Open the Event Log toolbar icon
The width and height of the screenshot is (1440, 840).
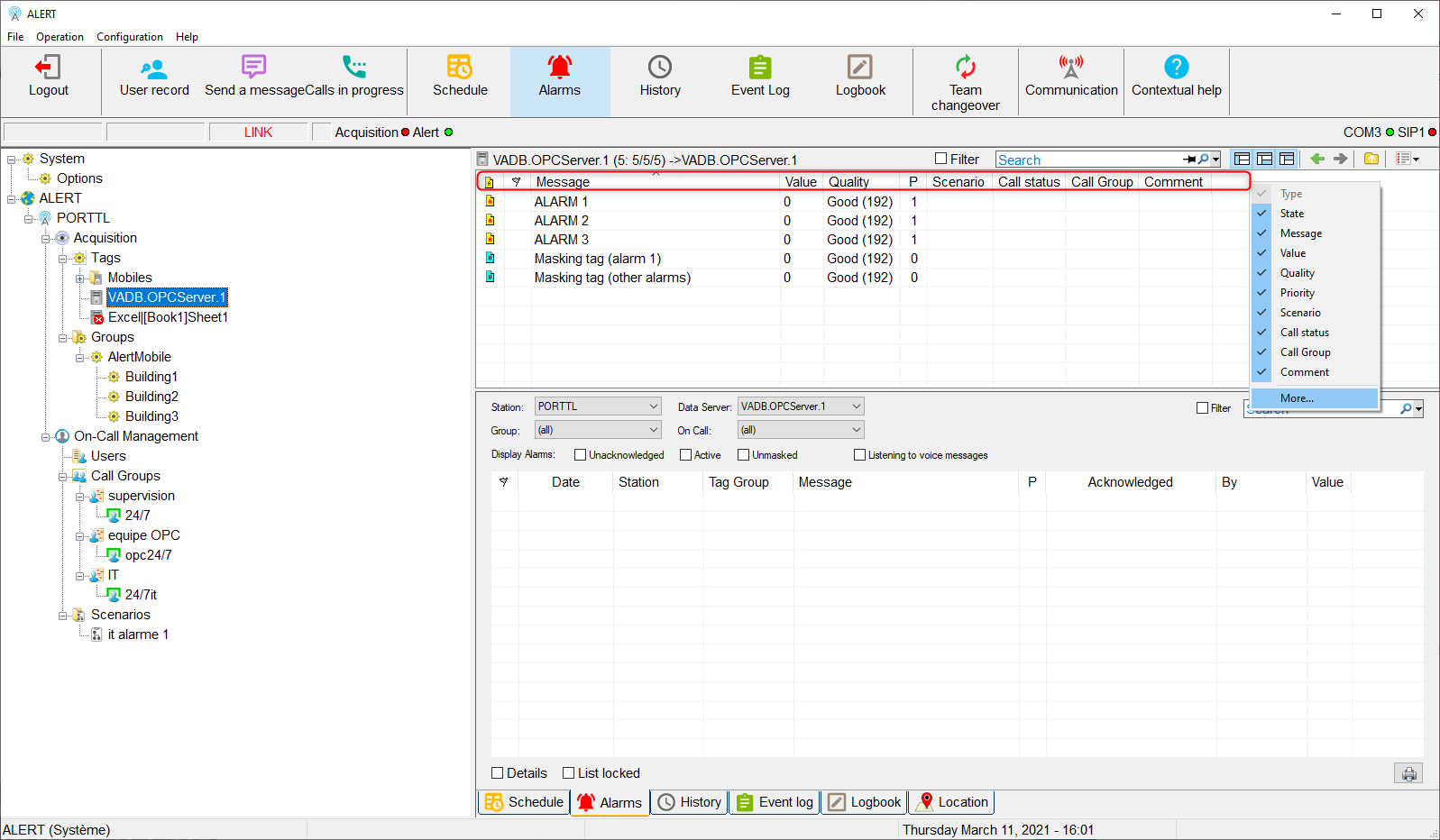(x=760, y=68)
